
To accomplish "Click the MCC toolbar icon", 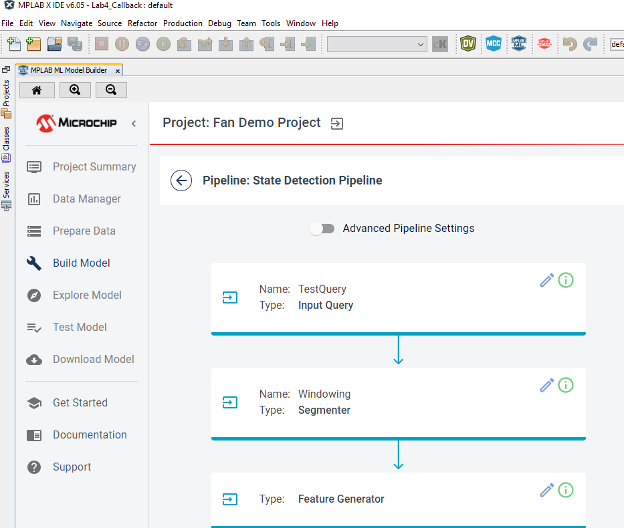I will point(493,44).
